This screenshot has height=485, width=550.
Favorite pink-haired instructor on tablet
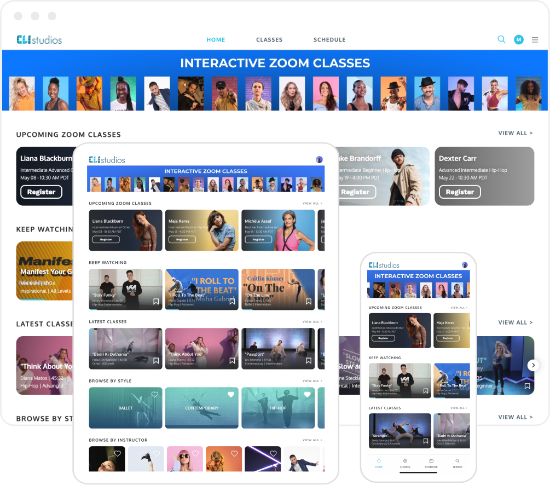coord(195,453)
